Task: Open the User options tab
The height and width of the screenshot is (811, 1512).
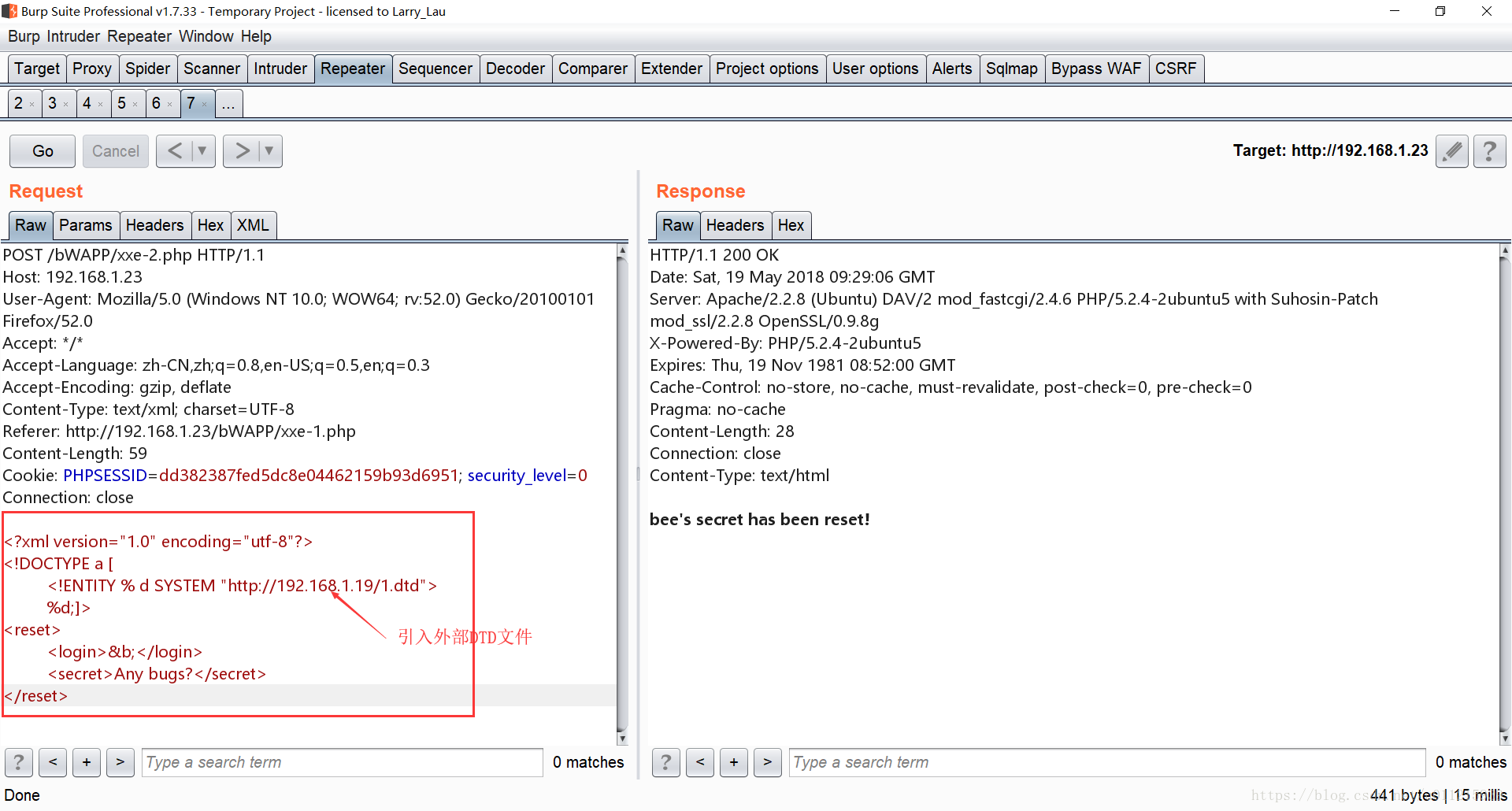Action: (x=876, y=69)
